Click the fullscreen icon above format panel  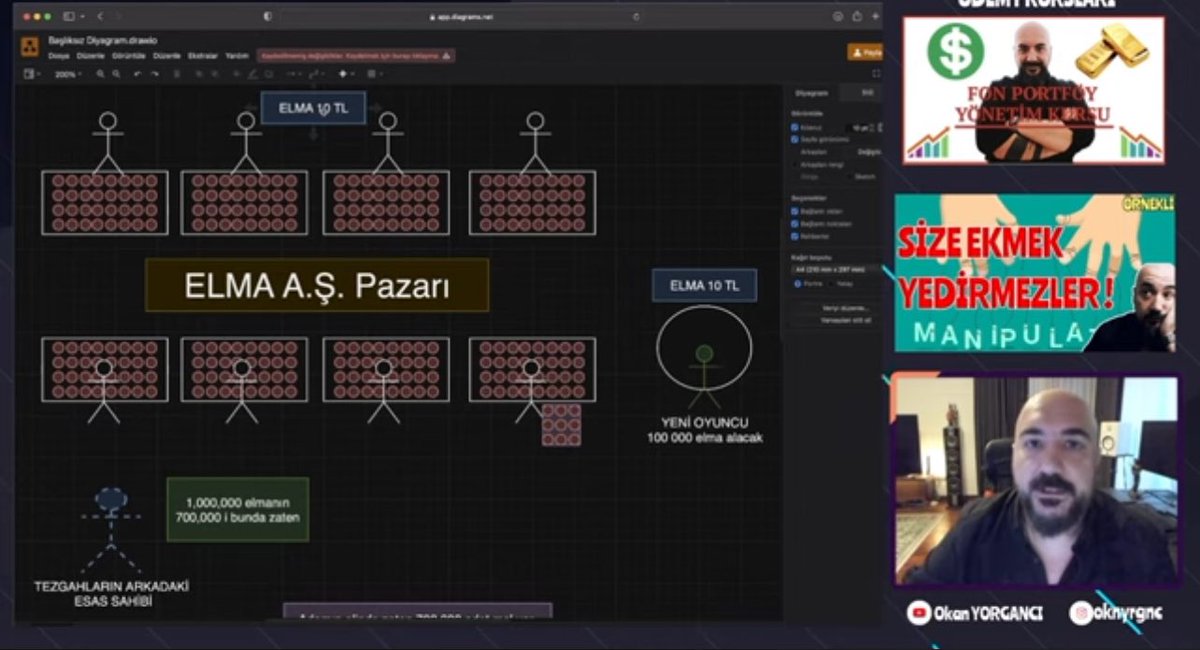(x=876, y=74)
